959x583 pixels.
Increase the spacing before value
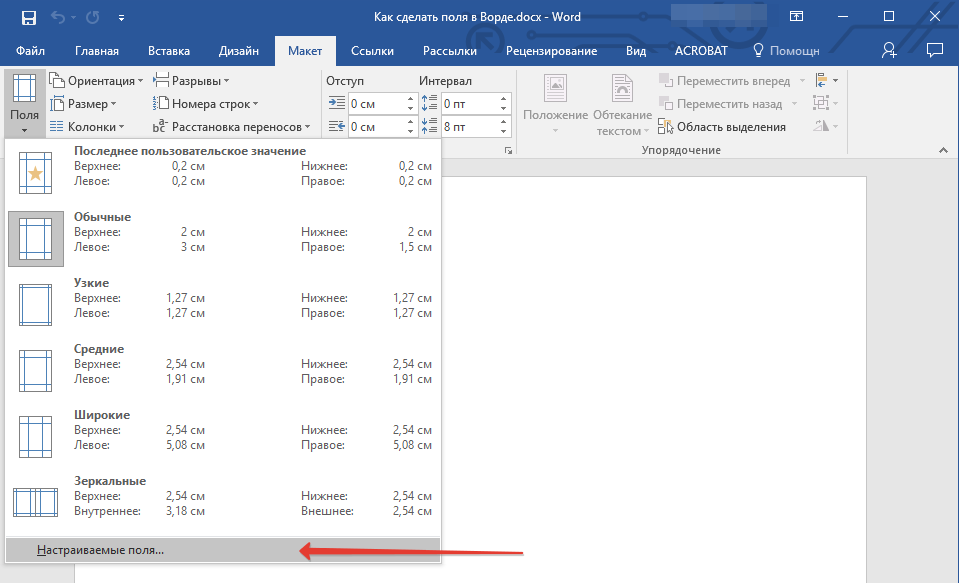[505, 98]
